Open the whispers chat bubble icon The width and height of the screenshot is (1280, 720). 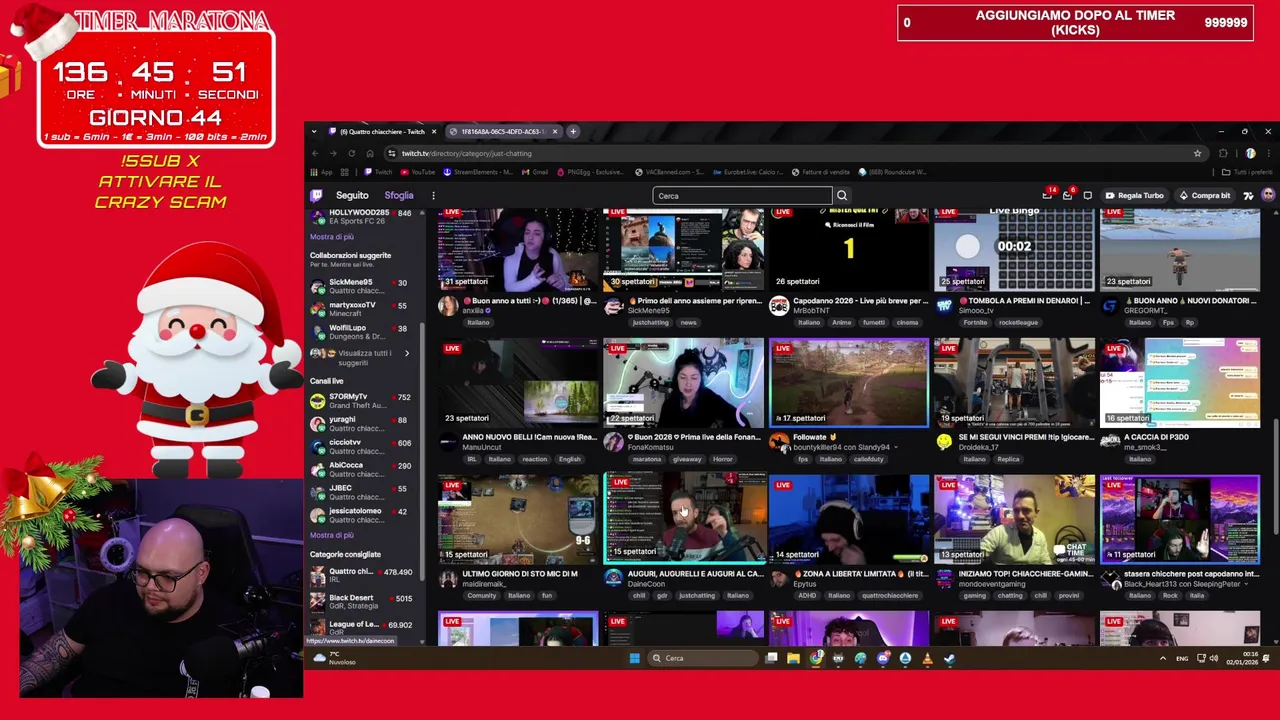point(1087,196)
